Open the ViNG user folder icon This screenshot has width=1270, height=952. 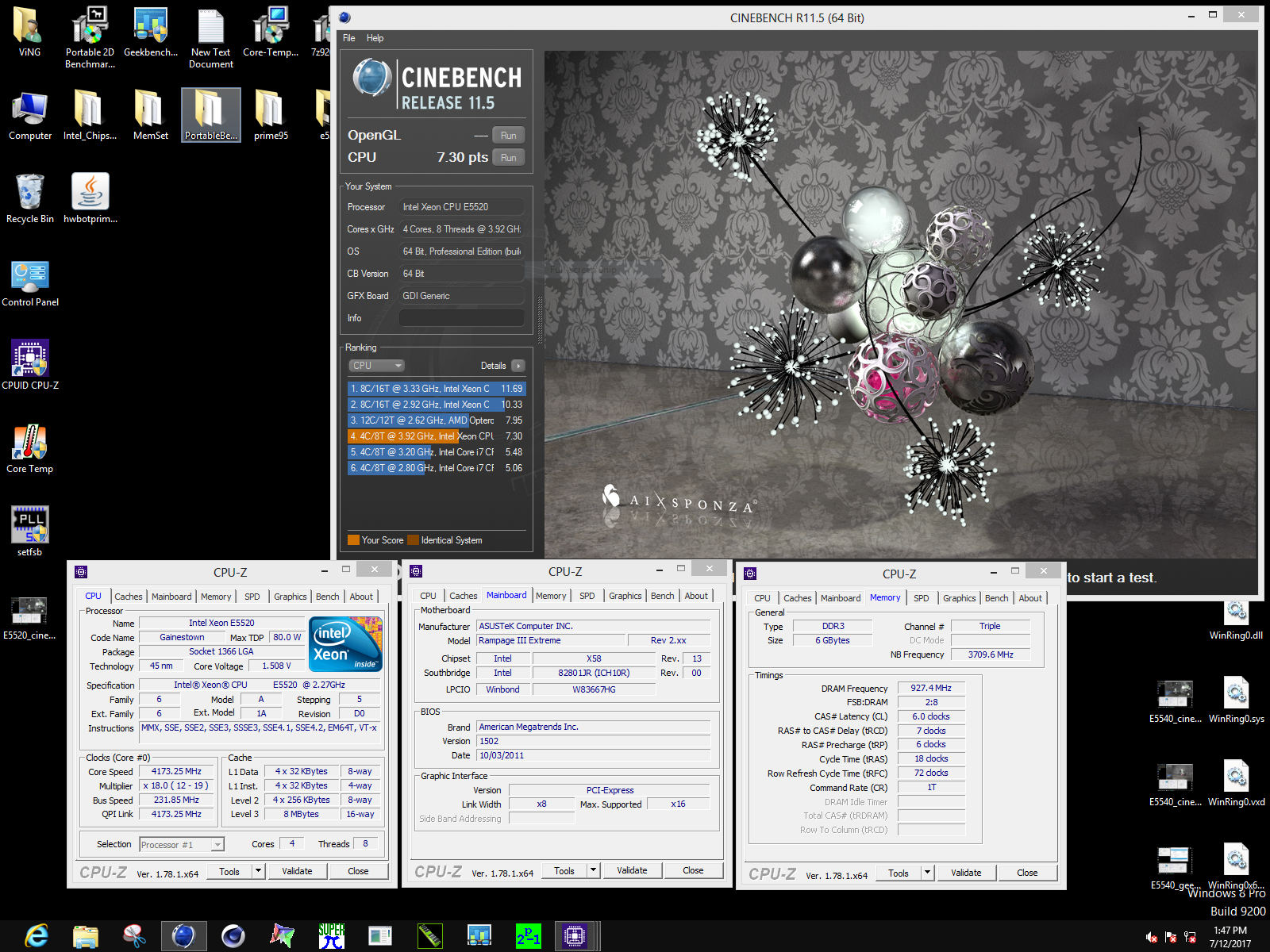(x=29, y=33)
